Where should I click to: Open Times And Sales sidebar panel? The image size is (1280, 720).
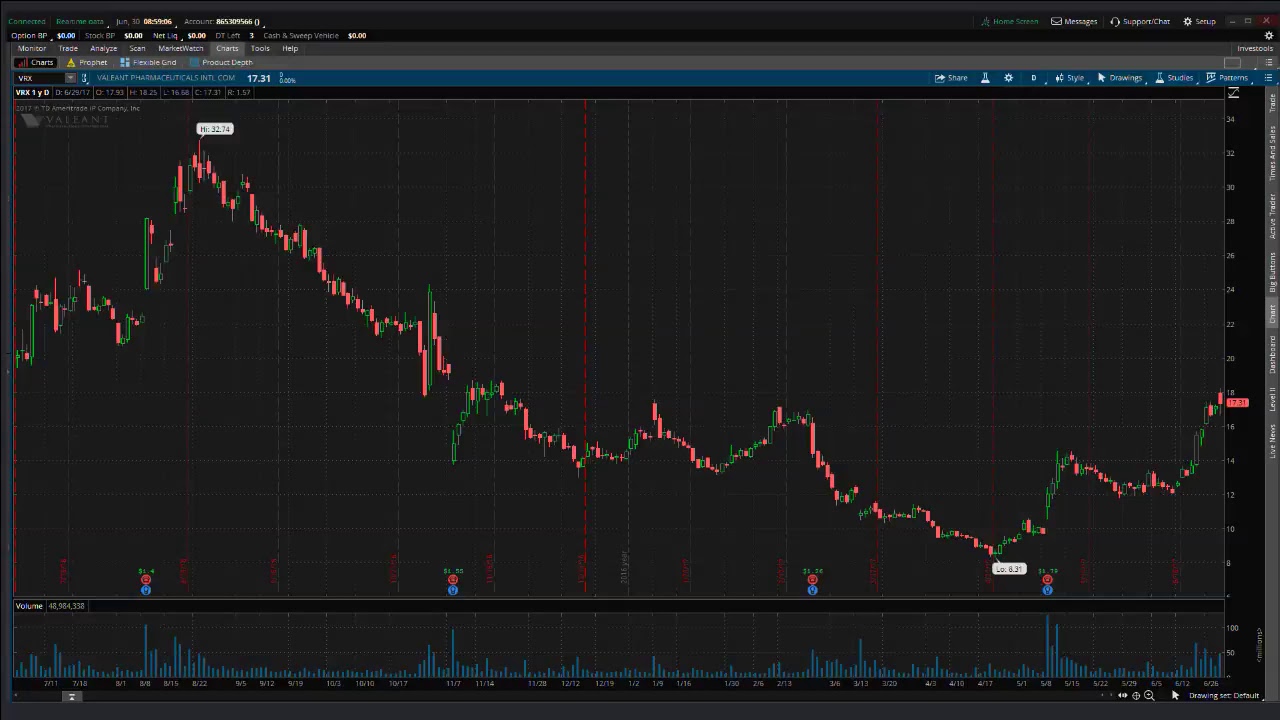coord(1272,152)
